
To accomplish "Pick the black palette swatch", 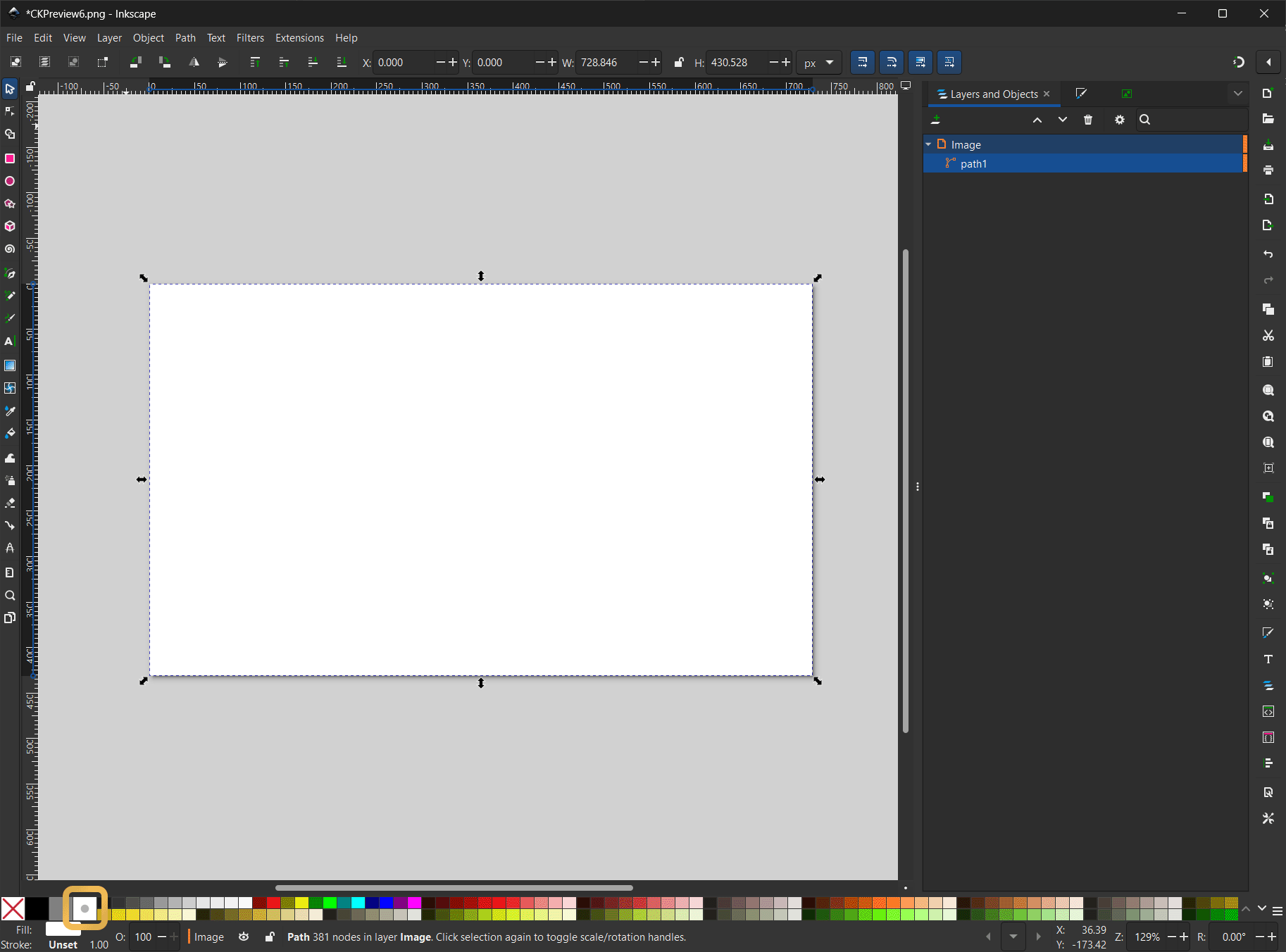I will pyautogui.click(x=37, y=908).
